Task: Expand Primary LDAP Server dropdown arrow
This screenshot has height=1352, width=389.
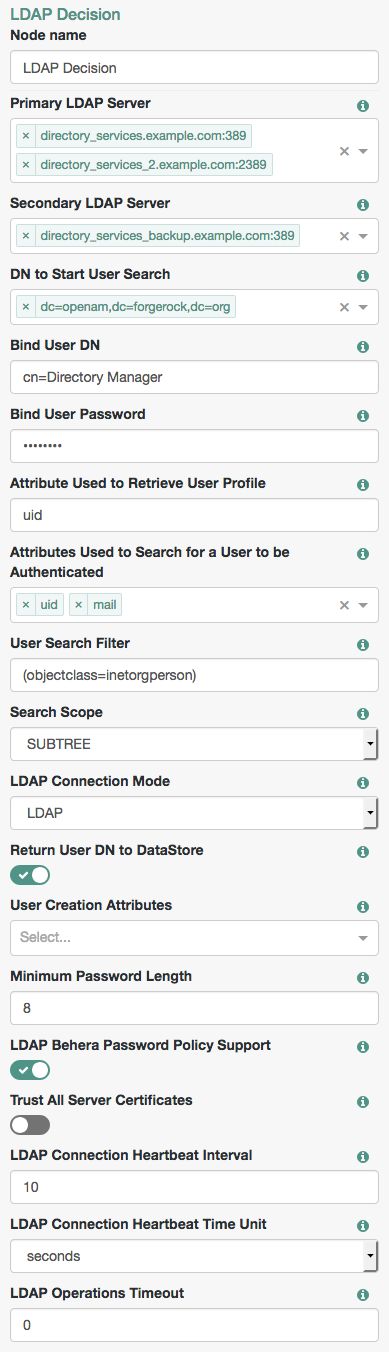Action: click(364, 151)
